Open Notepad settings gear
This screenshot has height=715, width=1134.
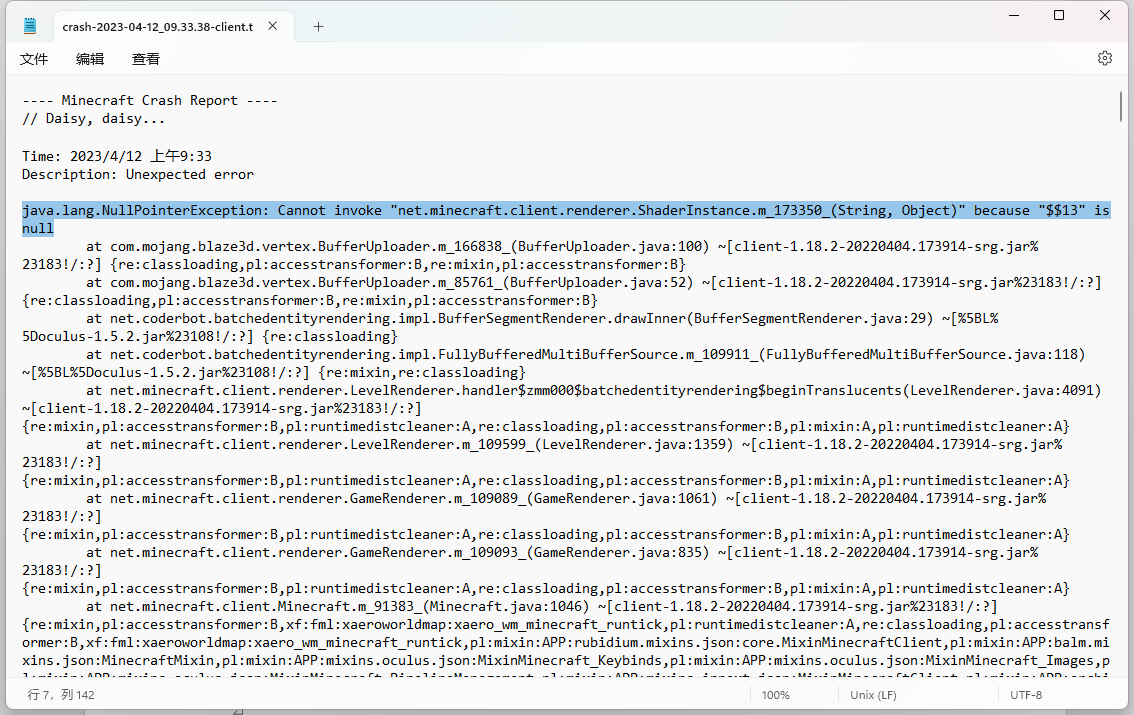1104,59
